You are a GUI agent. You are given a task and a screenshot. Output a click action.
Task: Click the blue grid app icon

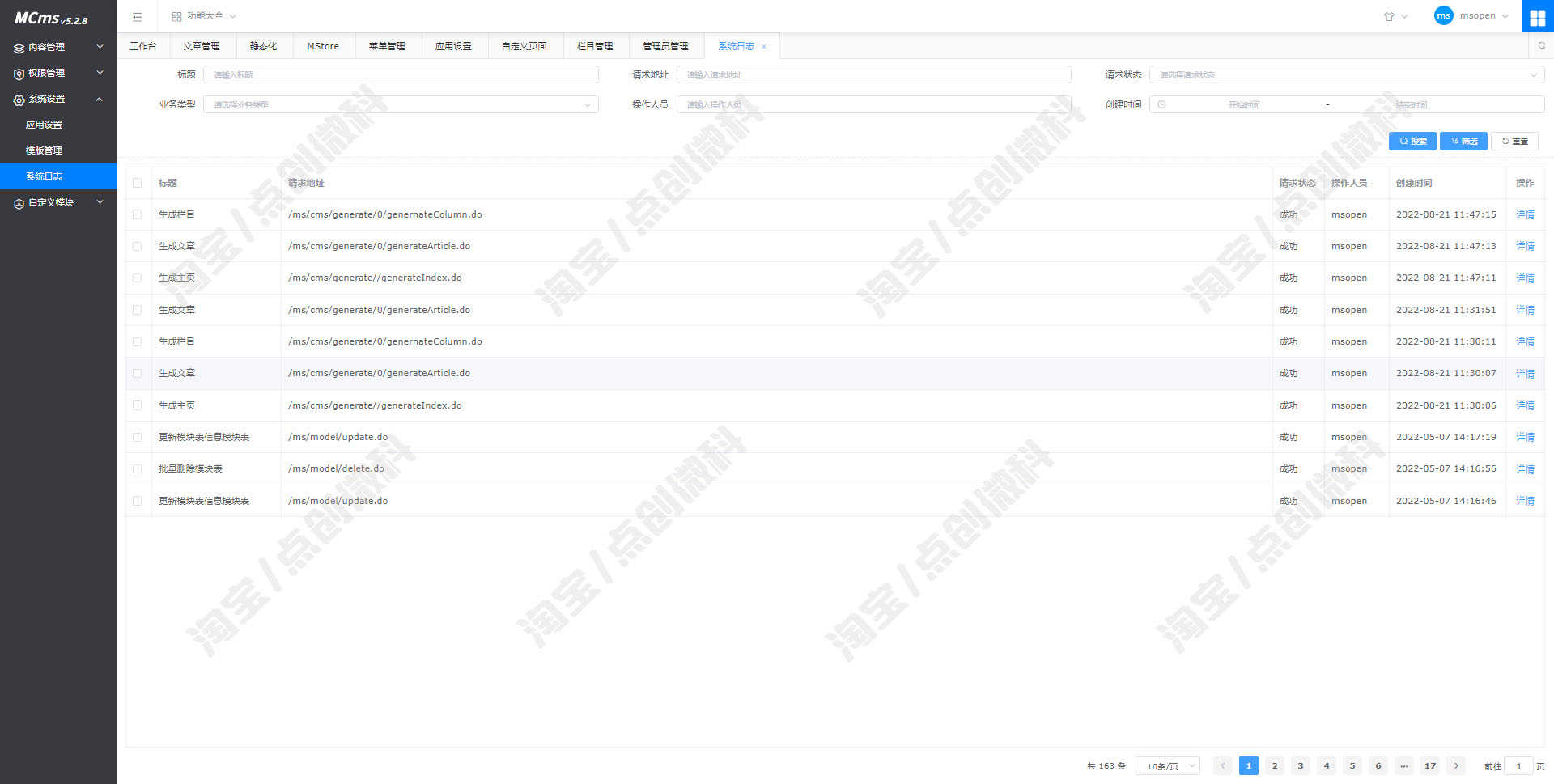(x=1538, y=16)
